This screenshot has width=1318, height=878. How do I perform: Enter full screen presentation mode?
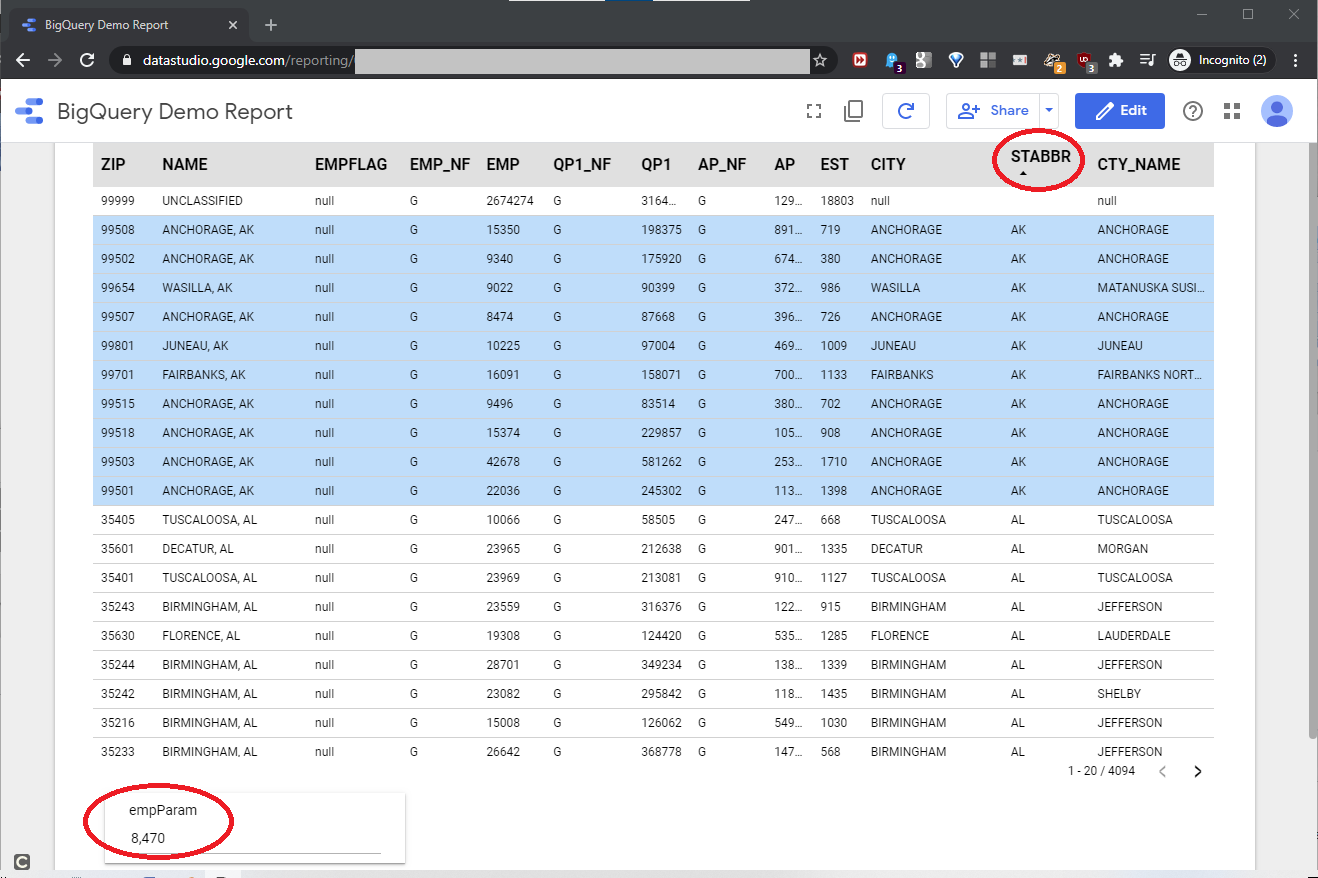click(x=814, y=111)
